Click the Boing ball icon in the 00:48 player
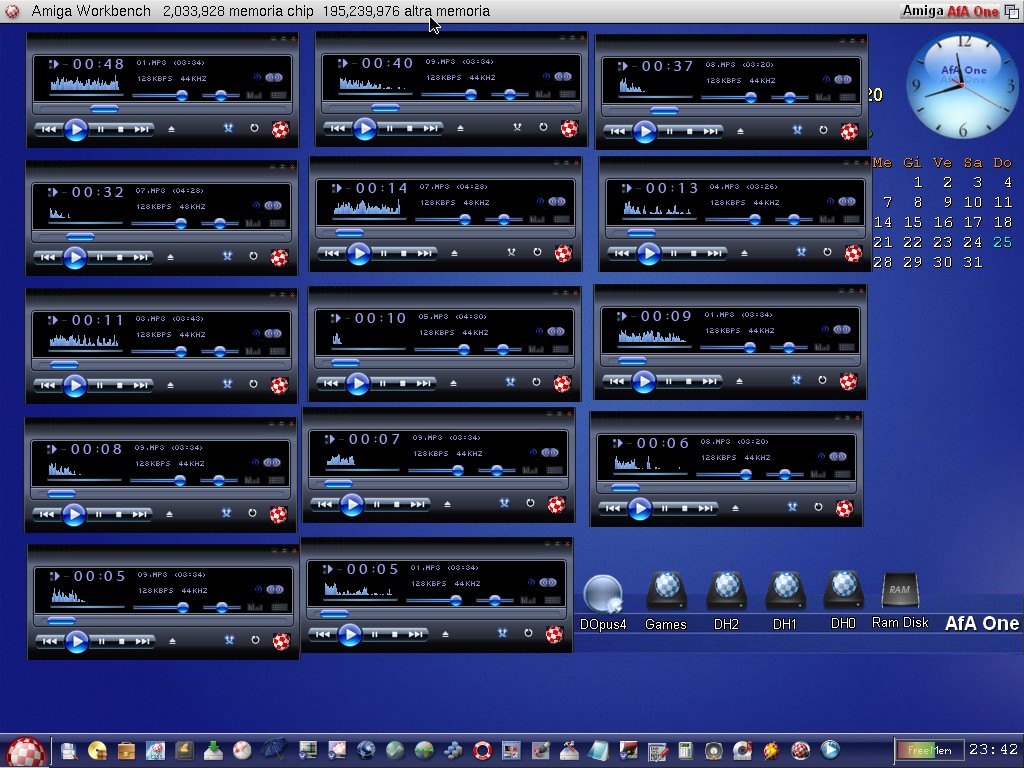1024x768 pixels. click(280, 129)
